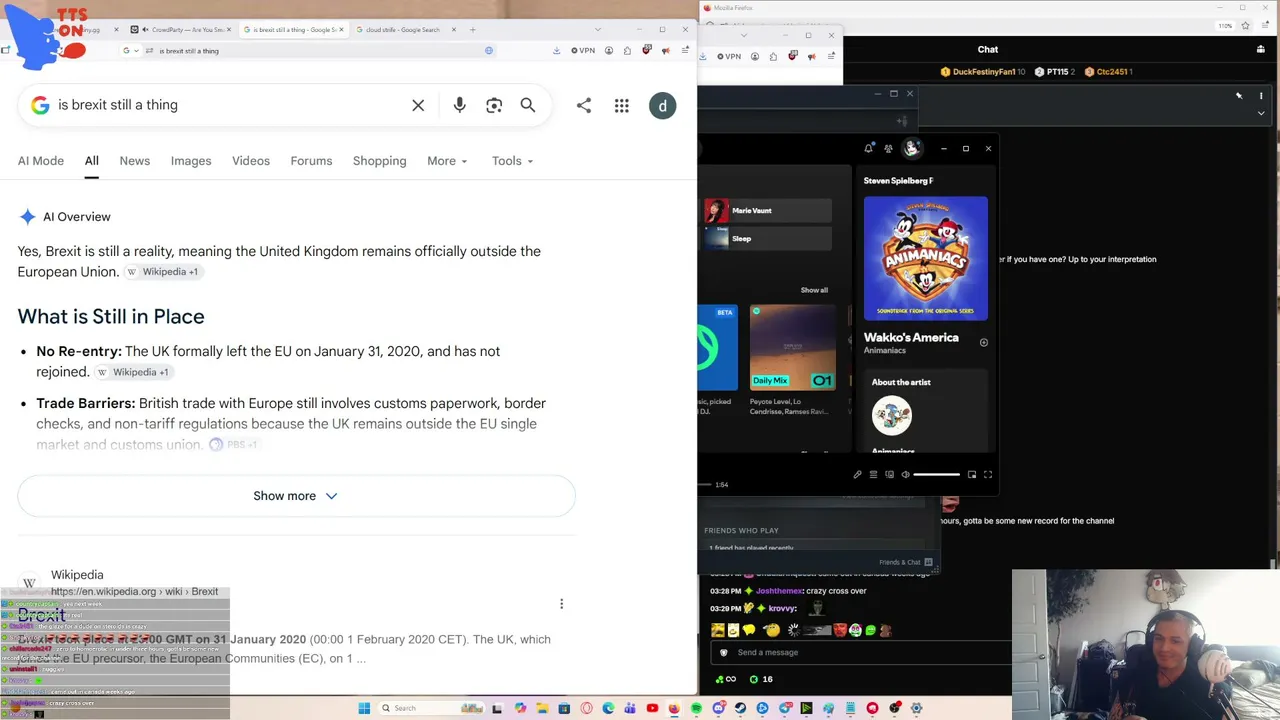Screen dimensions: 1280x720
Task: Open the Brexit Wikipedia result link
Action: [x=41, y=615]
